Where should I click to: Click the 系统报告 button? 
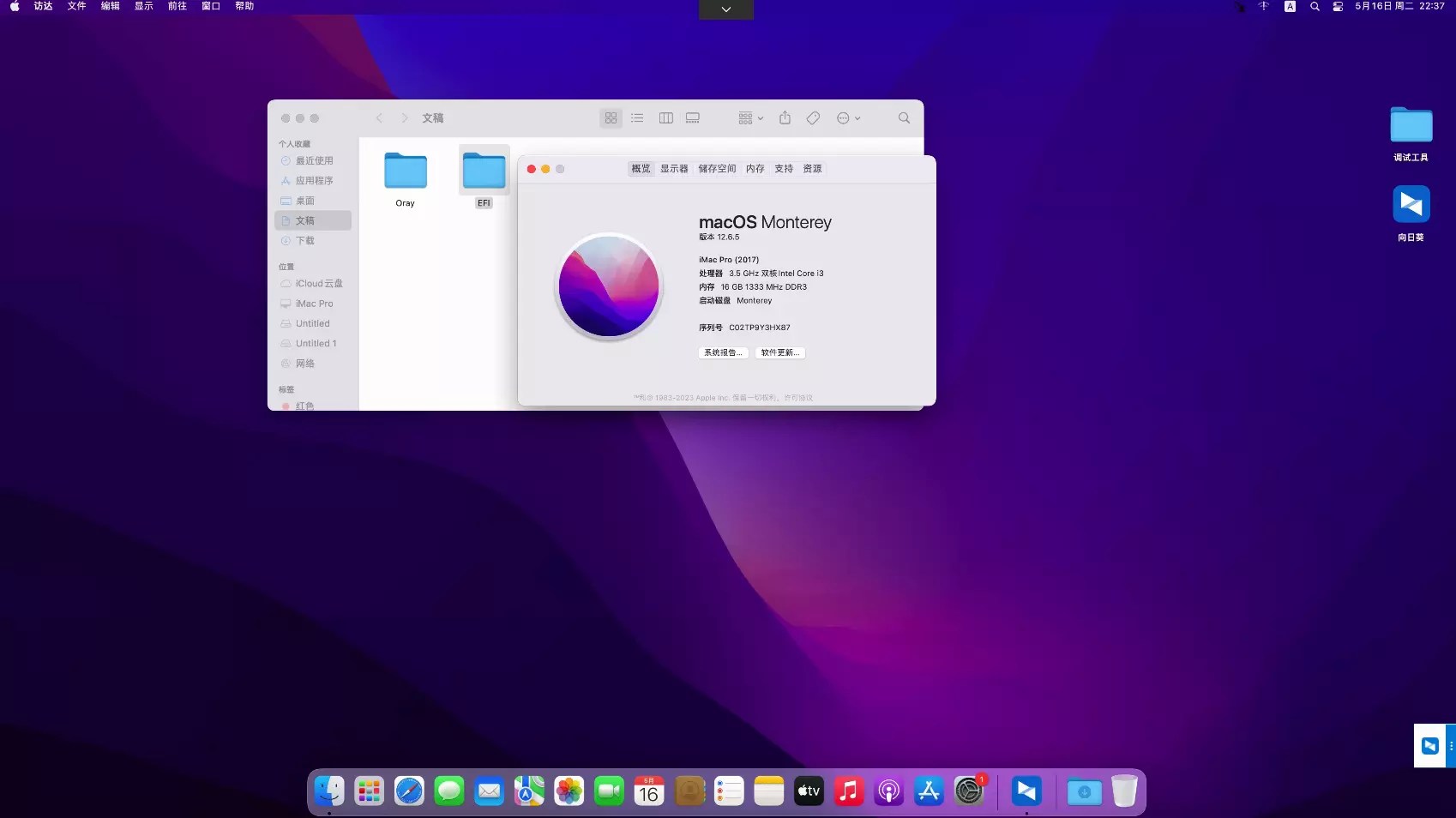[722, 352]
